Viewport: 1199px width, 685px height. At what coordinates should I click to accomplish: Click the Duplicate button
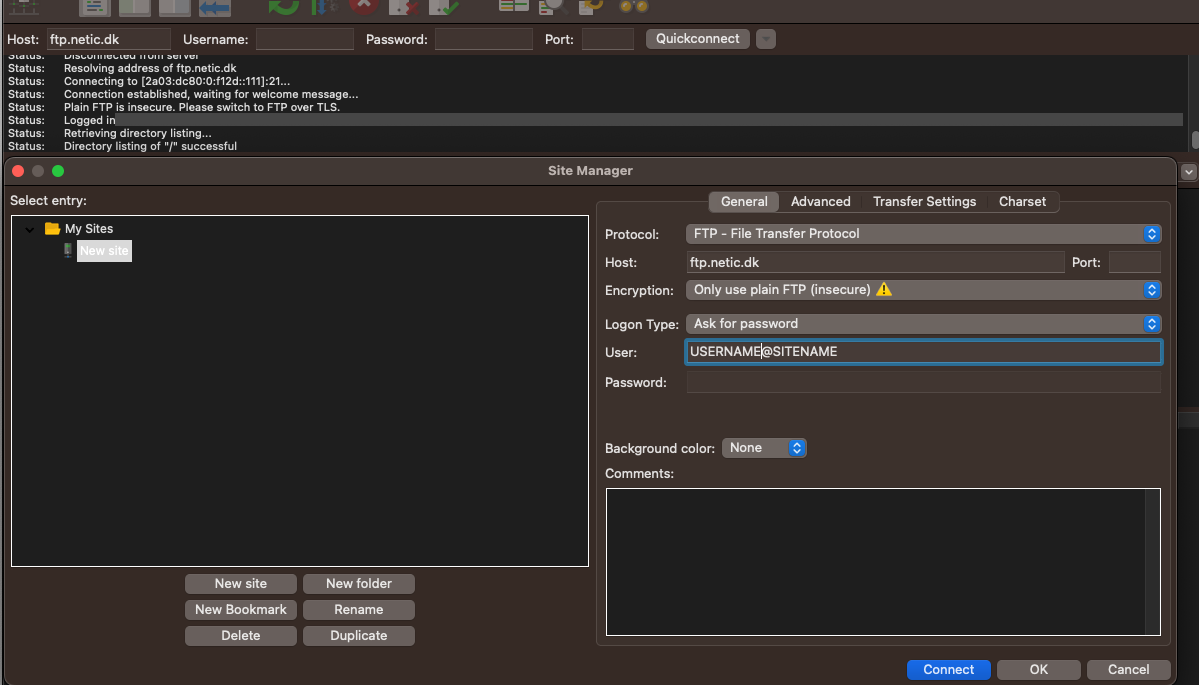point(359,636)
